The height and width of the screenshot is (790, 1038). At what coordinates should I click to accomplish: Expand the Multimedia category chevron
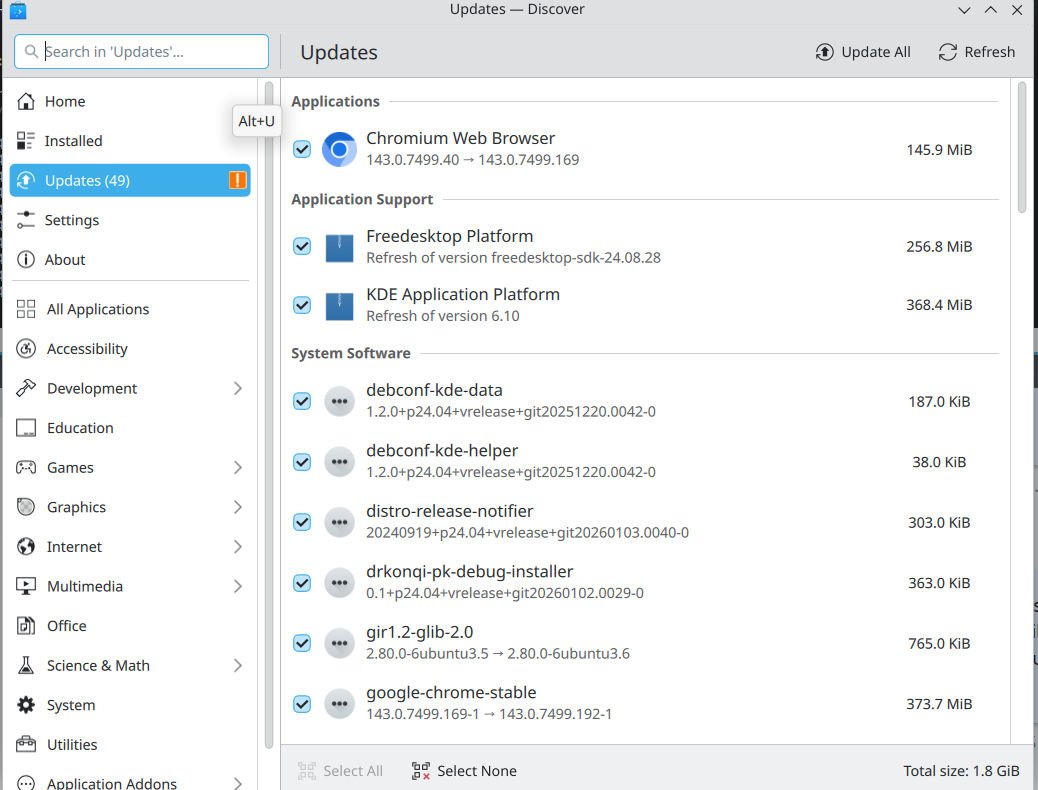(x=238, y=586)
